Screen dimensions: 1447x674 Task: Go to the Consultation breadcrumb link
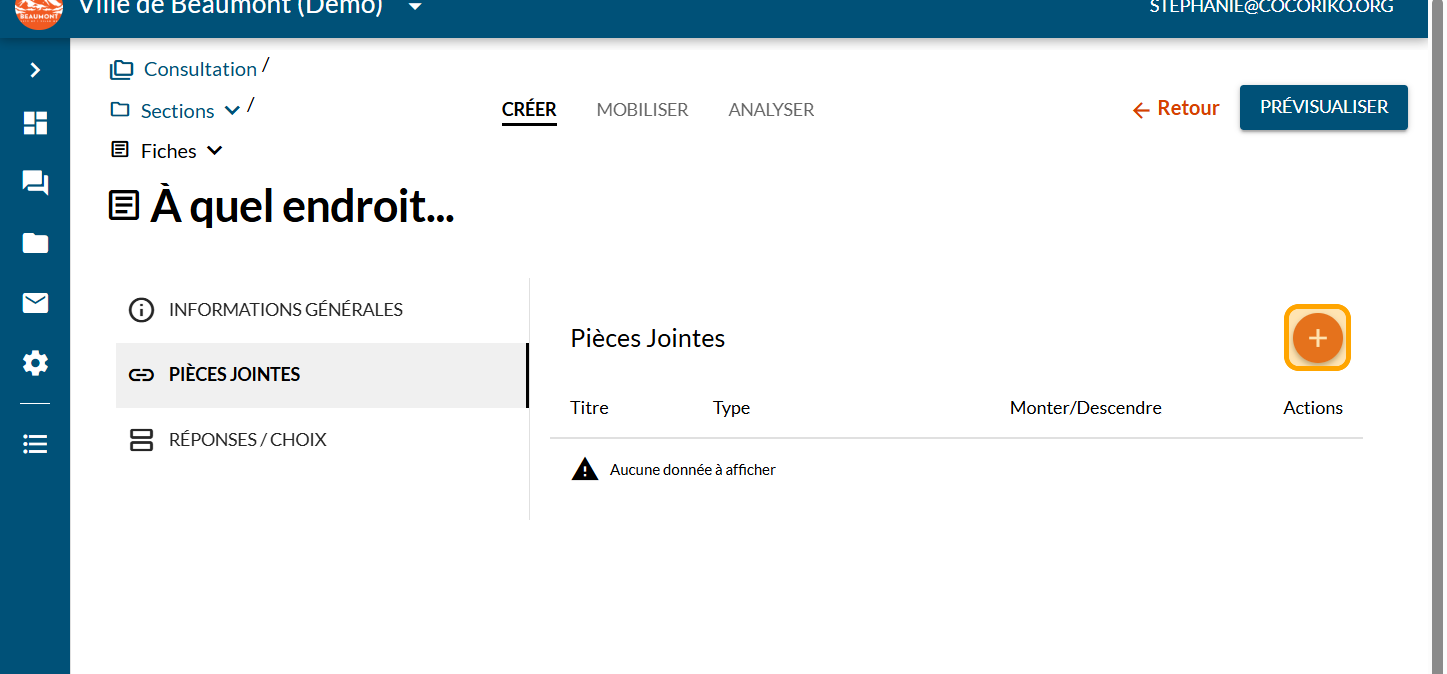tap(200, 69)
